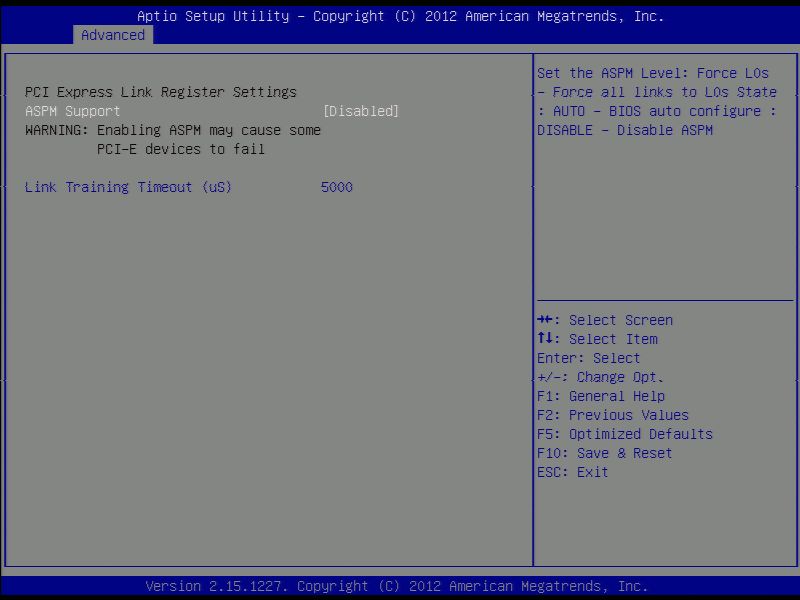Image resolution: width=800 pixels, height=600 pixels.
Task: Click the 'Set the ASPM Level' help text
Action: coord(653,73)
